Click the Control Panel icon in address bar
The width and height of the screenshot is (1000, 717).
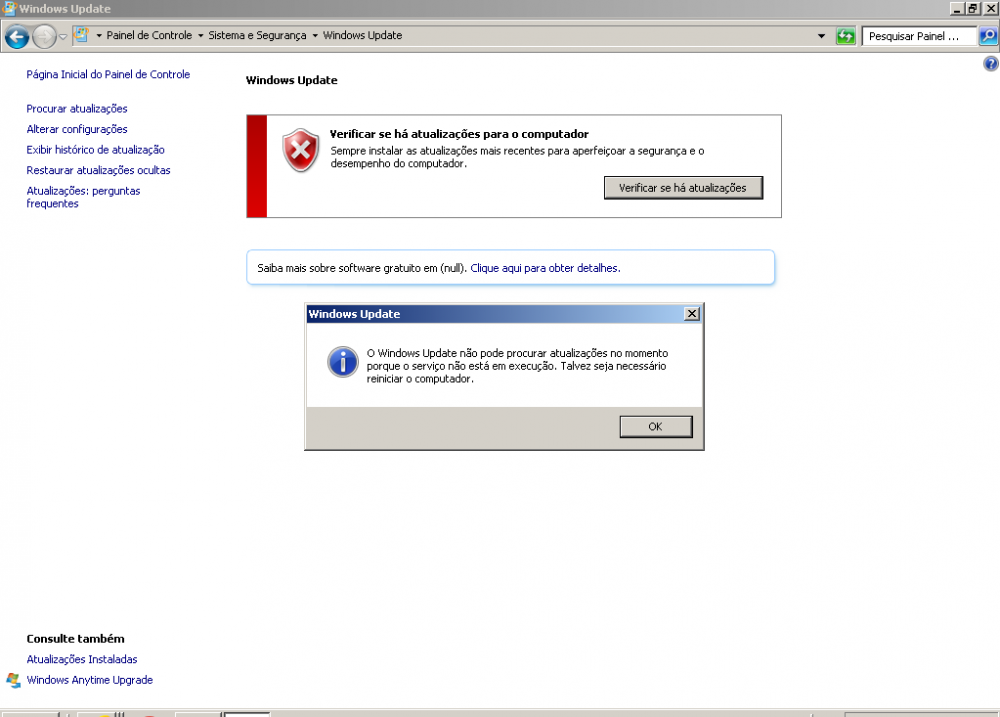coord(81,36)
